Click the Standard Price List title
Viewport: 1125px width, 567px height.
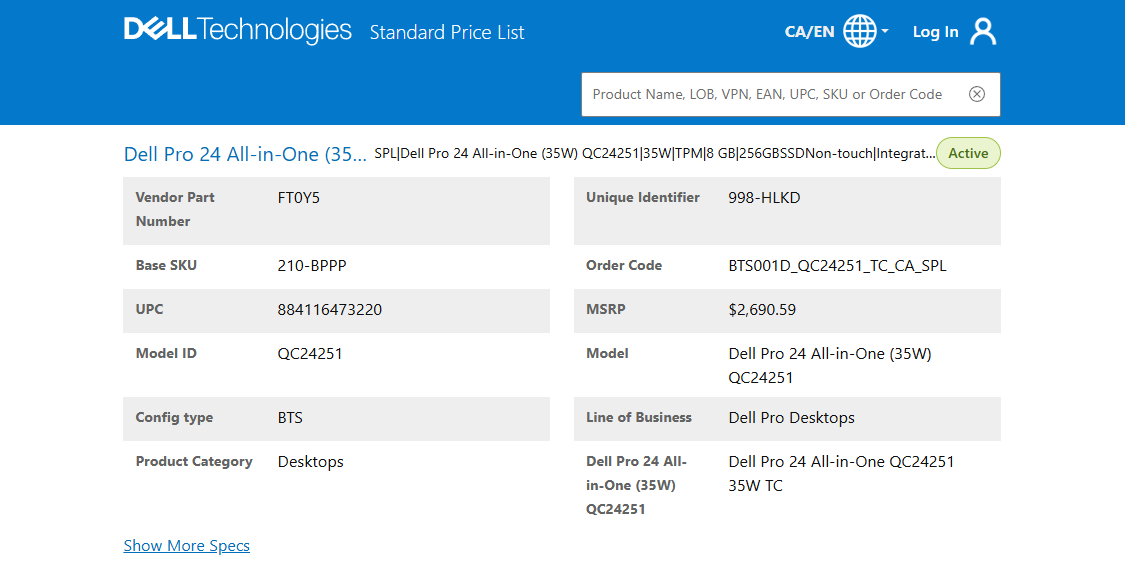point(447,32)
